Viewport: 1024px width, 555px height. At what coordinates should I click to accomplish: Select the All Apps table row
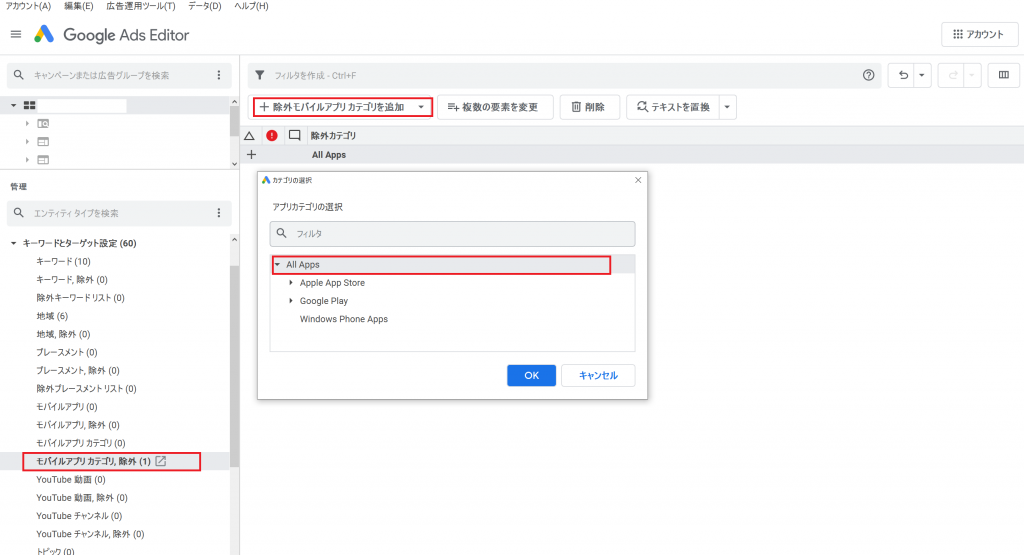632,155
